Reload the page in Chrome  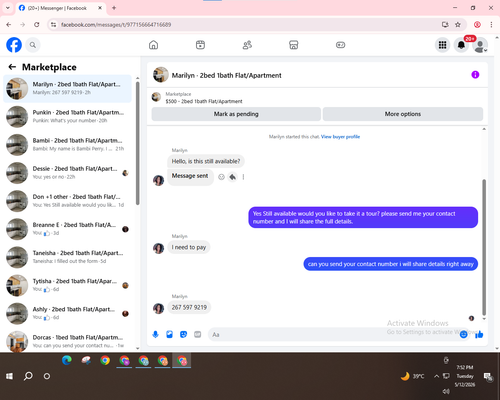coord(37,24)
